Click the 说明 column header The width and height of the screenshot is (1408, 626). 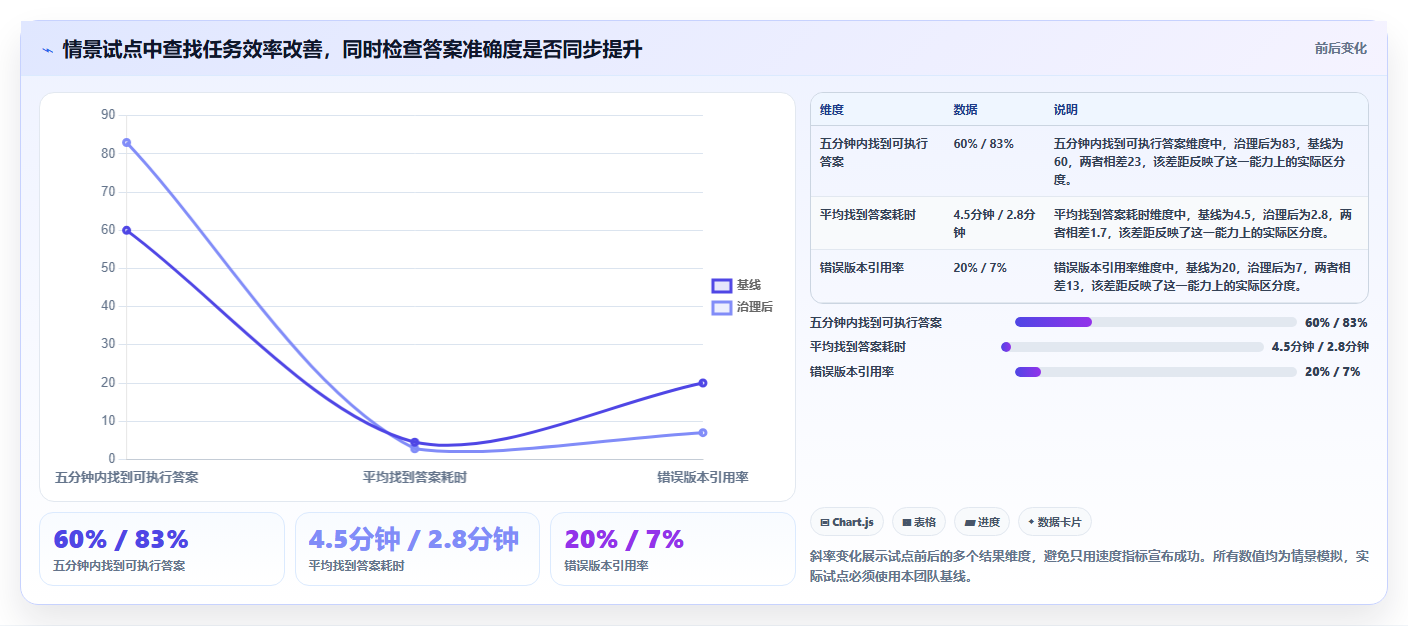tap(1066, 110)
